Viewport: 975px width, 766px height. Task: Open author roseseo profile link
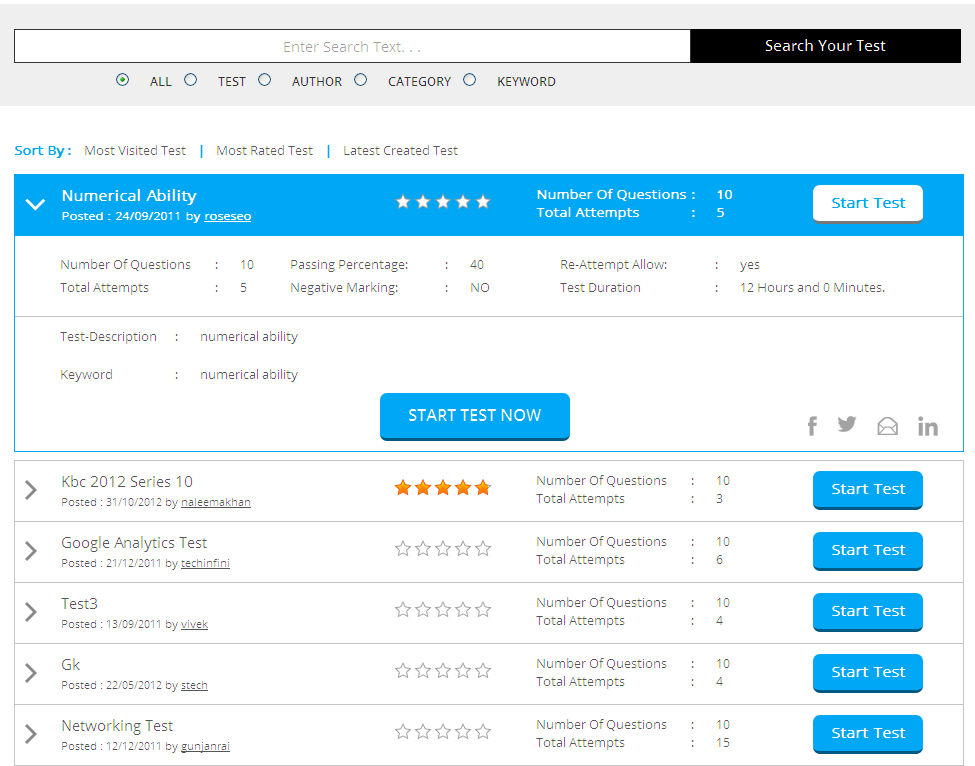[x=228, y=216]
